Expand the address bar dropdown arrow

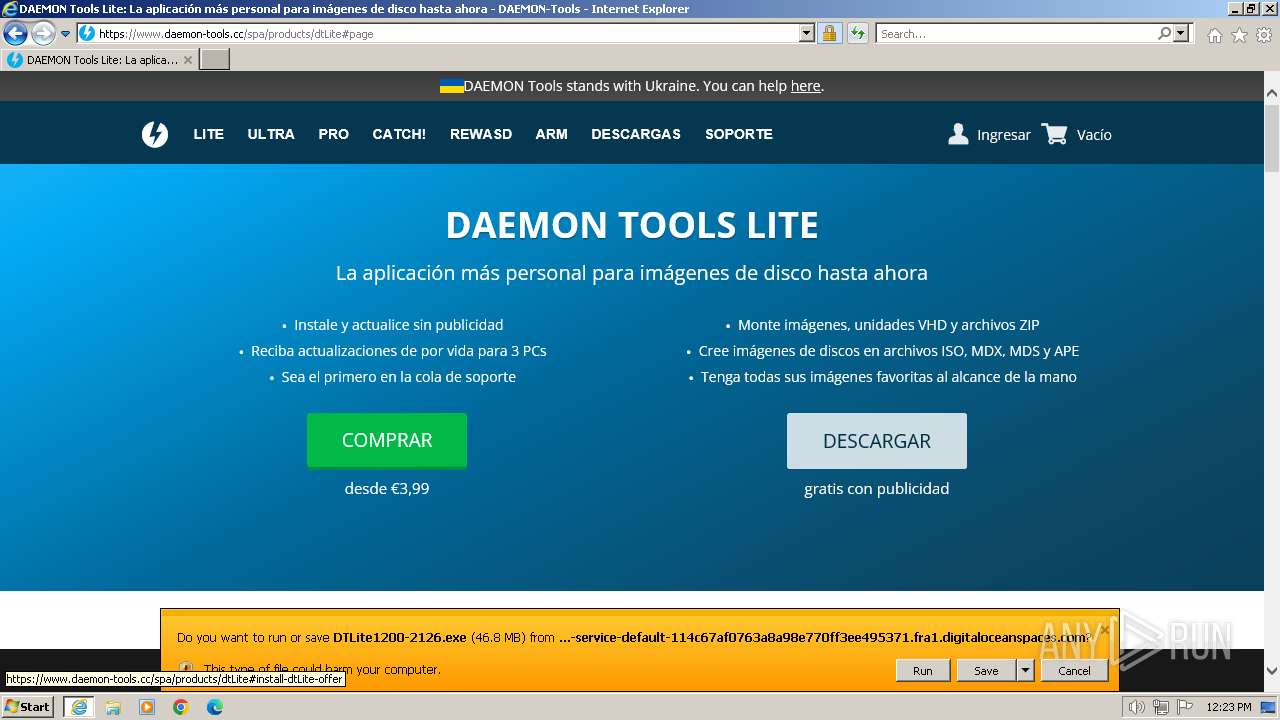coord(807,33)
